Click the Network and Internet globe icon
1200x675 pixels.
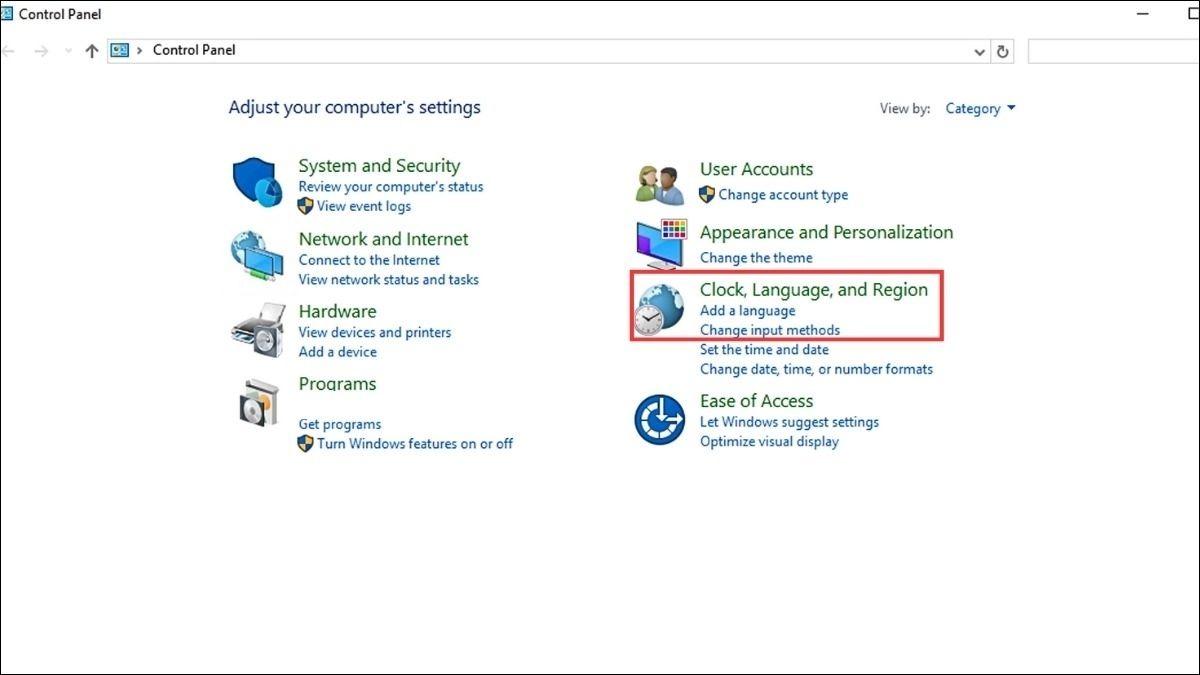pyautogui.click(x=257, y=256)
